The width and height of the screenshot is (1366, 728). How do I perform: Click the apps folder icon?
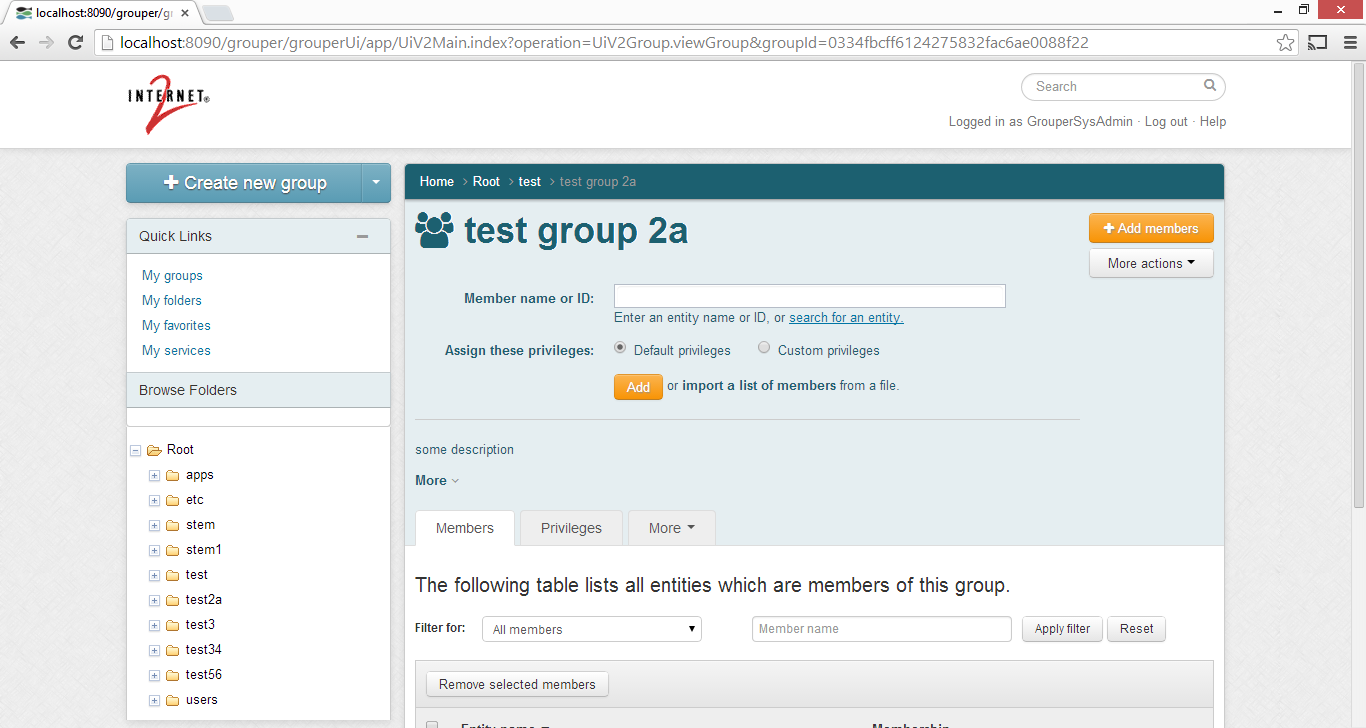click(x=172, y=475)
